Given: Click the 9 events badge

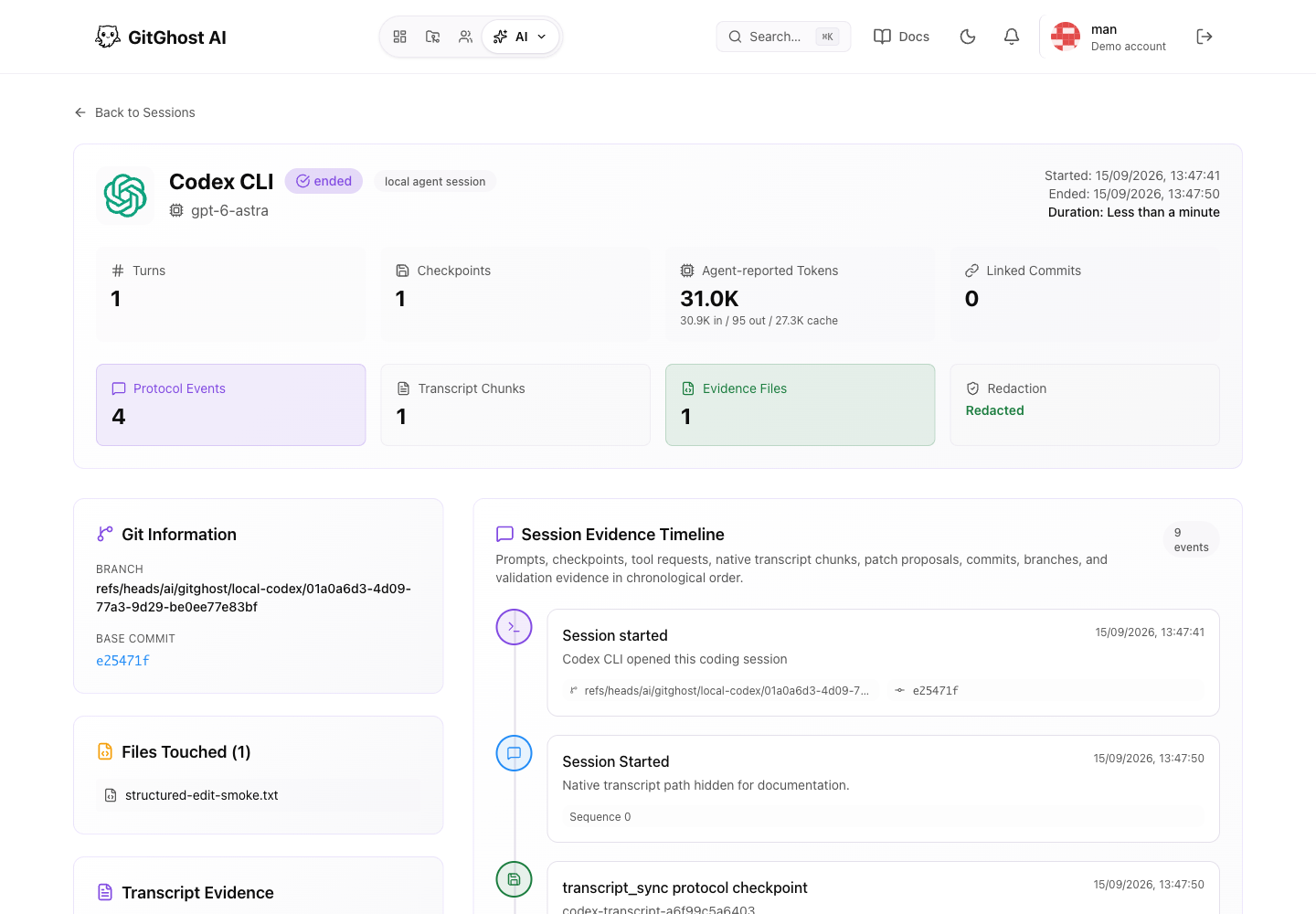Looking at the screenshot, I should tap(1191, 539).
